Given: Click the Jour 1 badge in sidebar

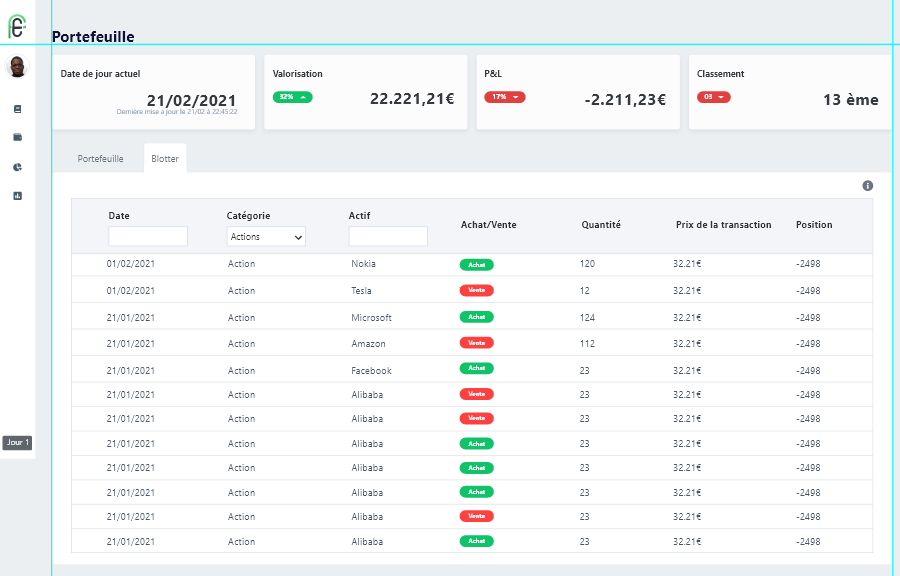Looking at the screenshot, I should (x=17, y=443).
